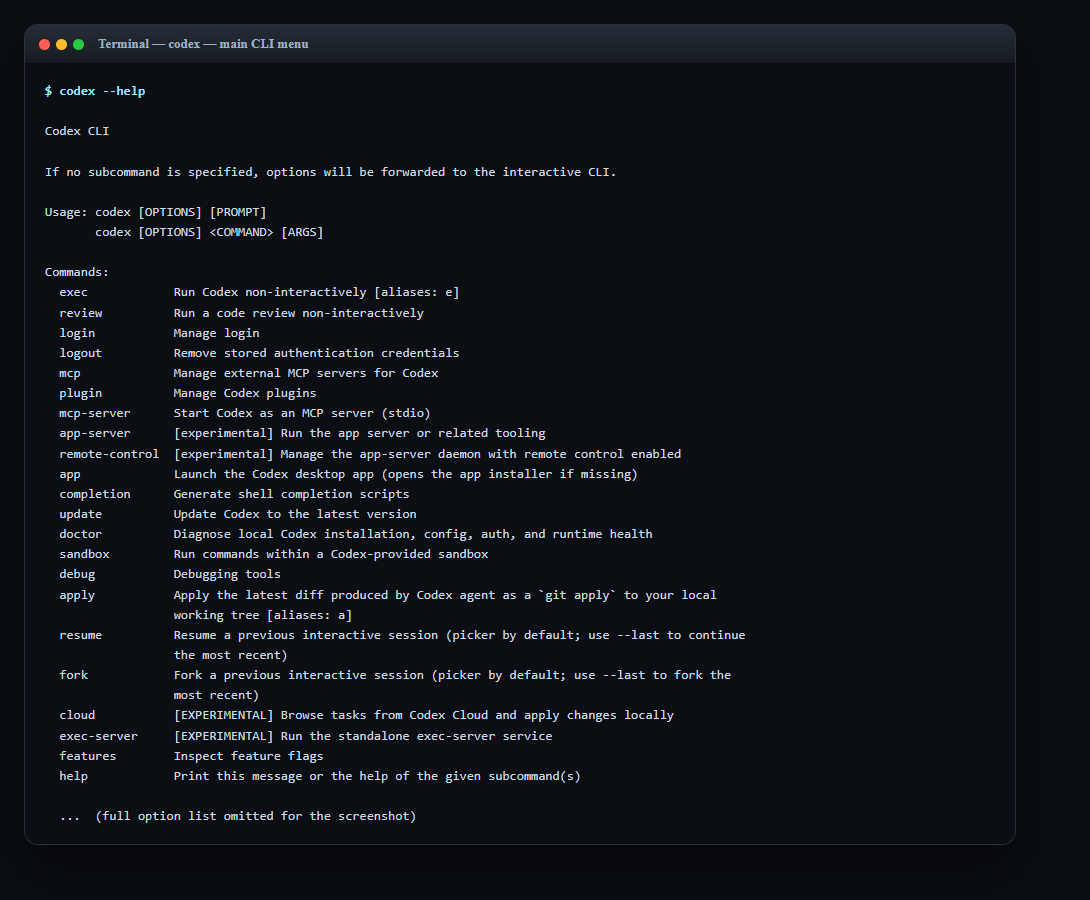
Task: Click 'the most recent)' continuation line
Action: pyautogui.click(x=230, y=655)
